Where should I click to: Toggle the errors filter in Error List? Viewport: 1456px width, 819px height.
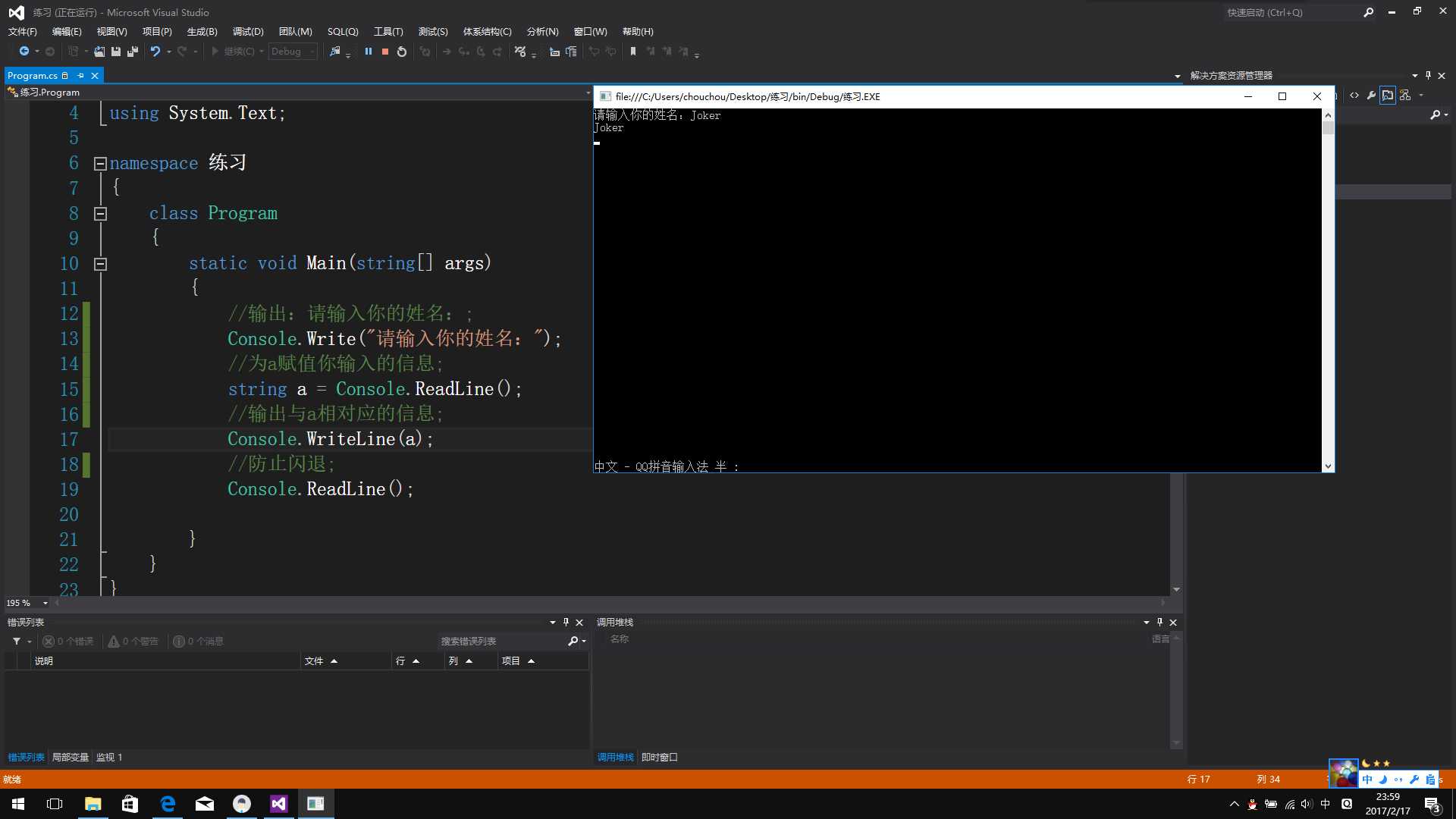click(68, 642)
